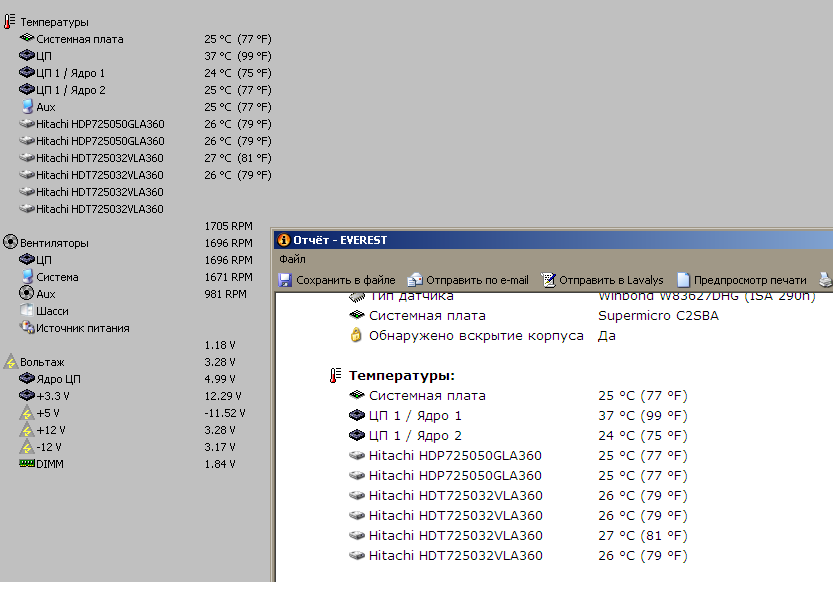Click 24 °C (75 °F) value in report
The height and width of the screenshot is (598, 833).
point(643,436)
